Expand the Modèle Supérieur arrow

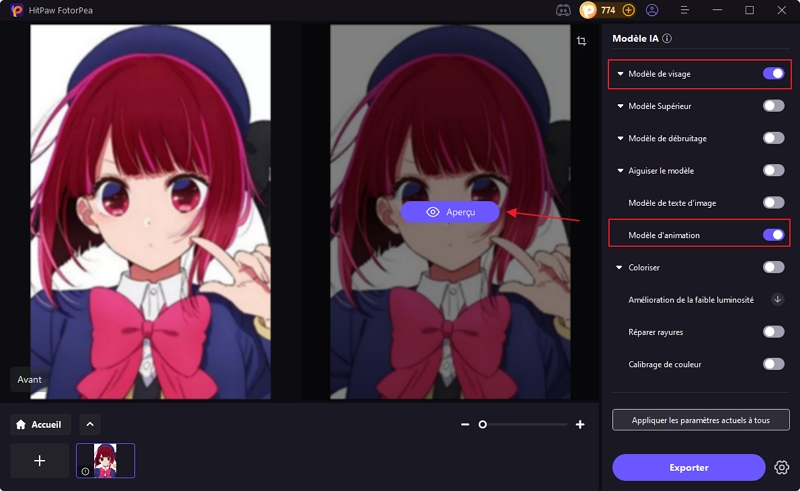coord(620,106)
